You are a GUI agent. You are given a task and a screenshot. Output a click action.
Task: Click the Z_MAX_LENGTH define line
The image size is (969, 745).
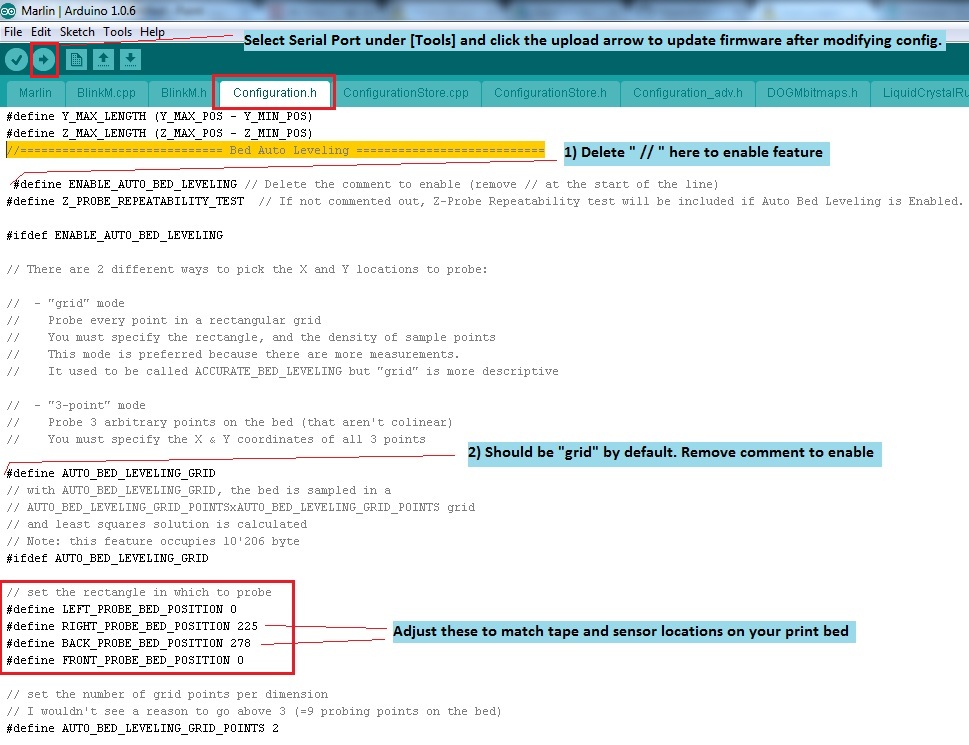[x=159, y=133]
